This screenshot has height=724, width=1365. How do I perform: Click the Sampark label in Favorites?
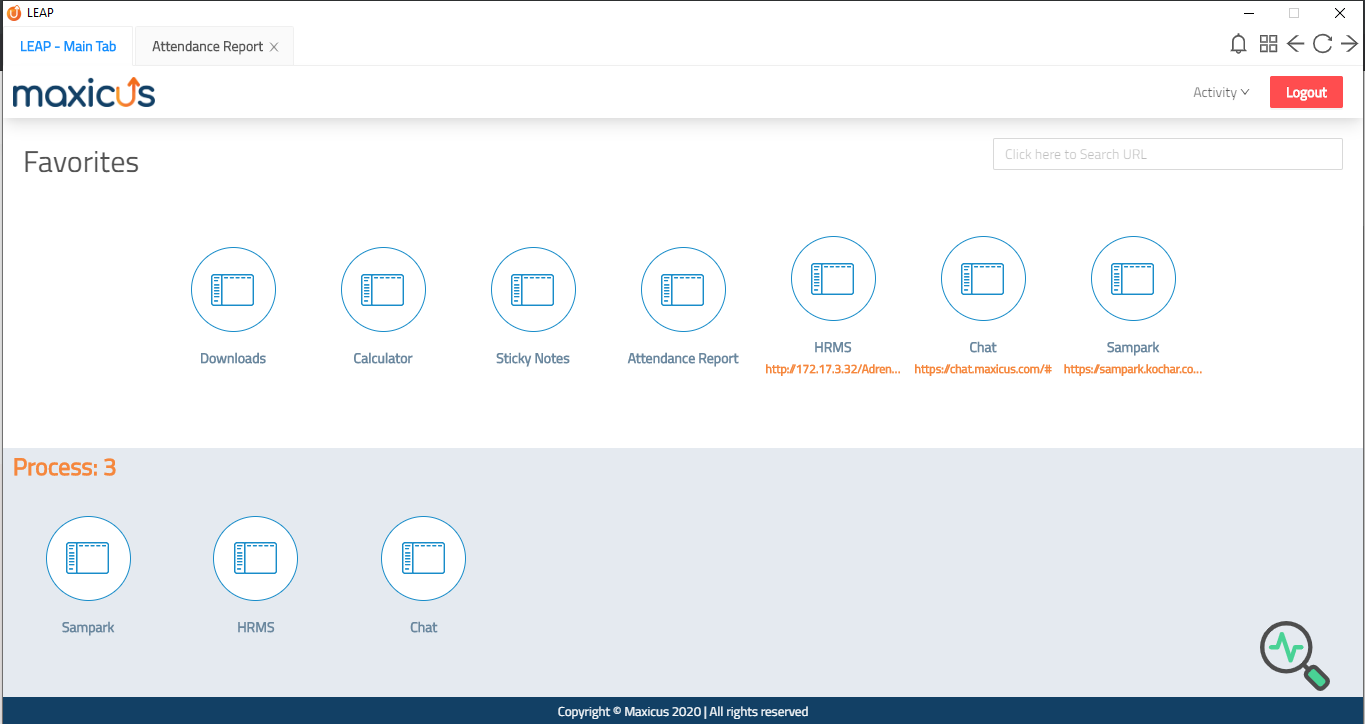click(x=1133, y=347)
